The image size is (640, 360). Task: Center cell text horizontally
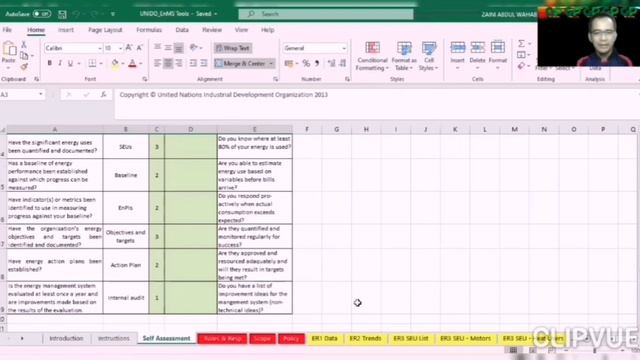pos(168,63)
